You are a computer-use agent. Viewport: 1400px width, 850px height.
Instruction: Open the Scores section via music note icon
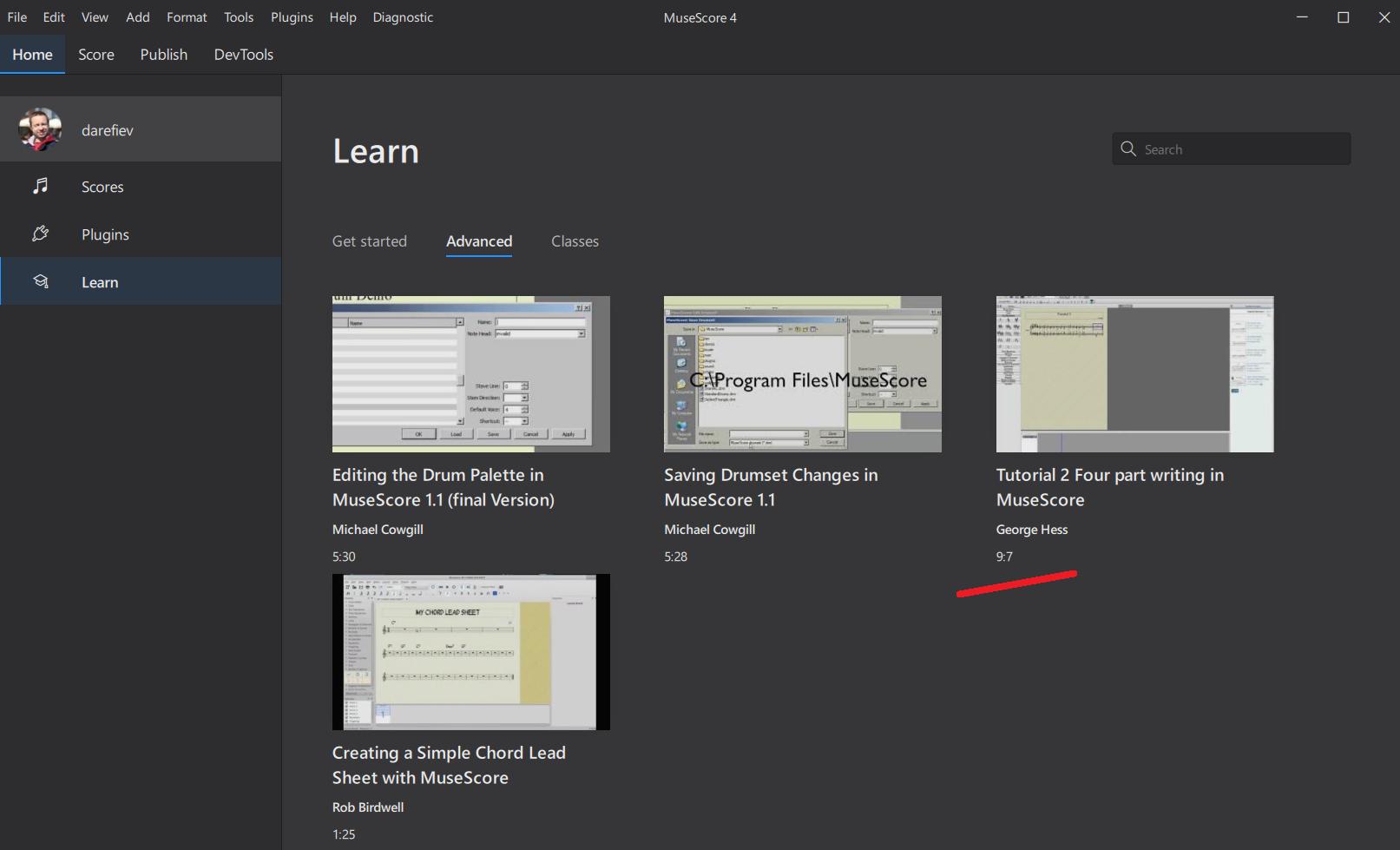point(40,186)
